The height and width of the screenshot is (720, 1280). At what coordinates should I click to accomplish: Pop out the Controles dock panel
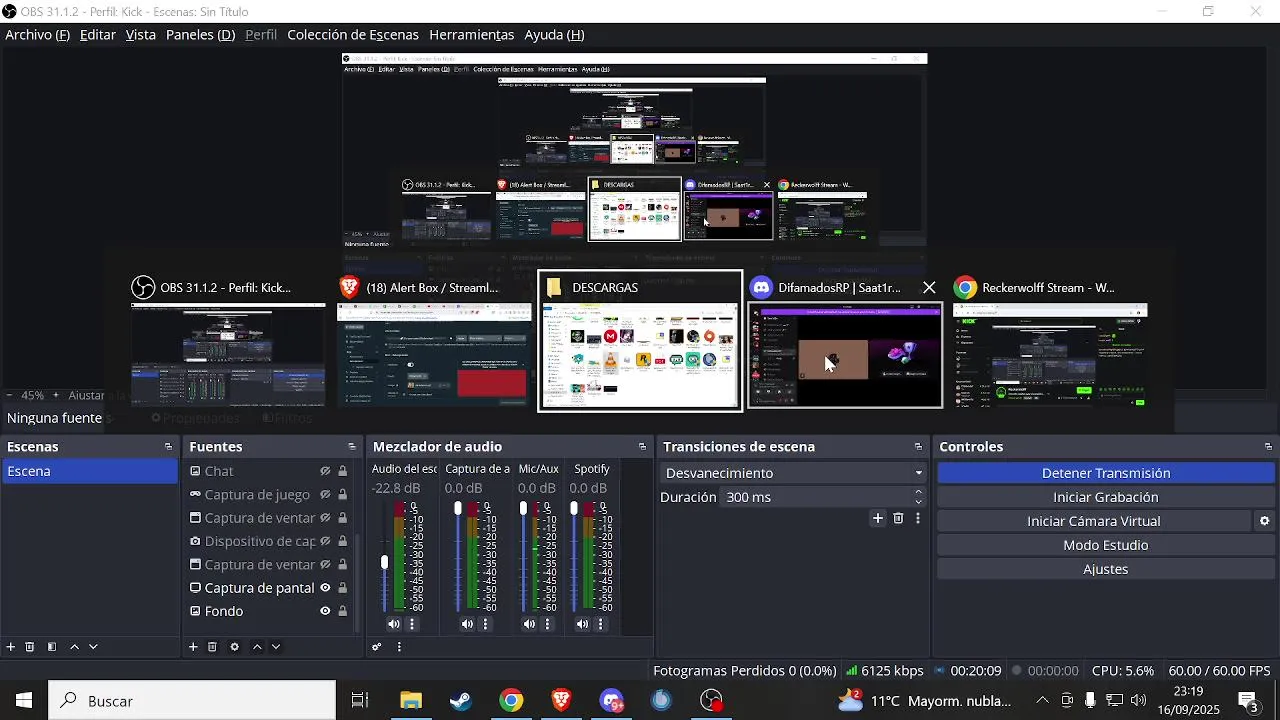(x=1268, y=447)
